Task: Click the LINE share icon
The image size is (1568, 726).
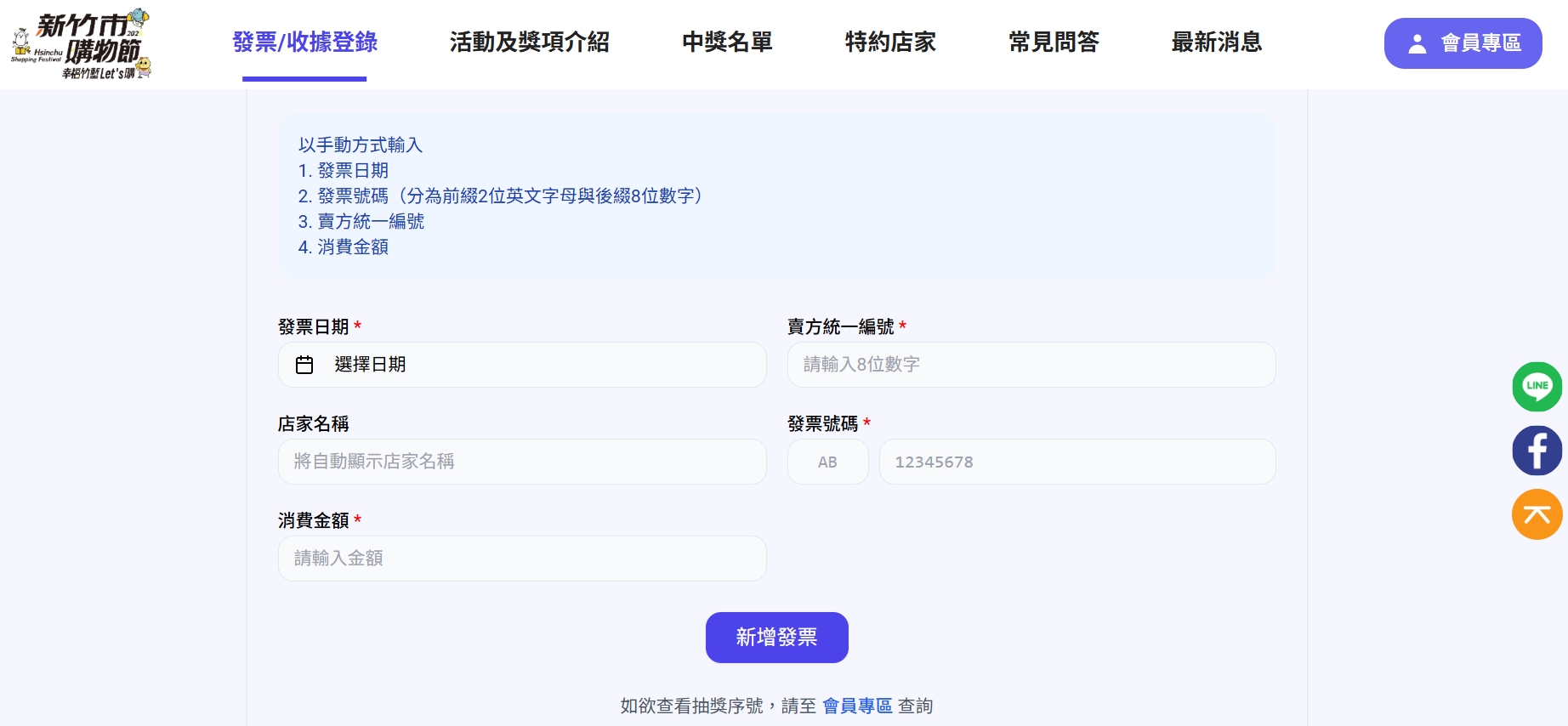Action: 1537,387
